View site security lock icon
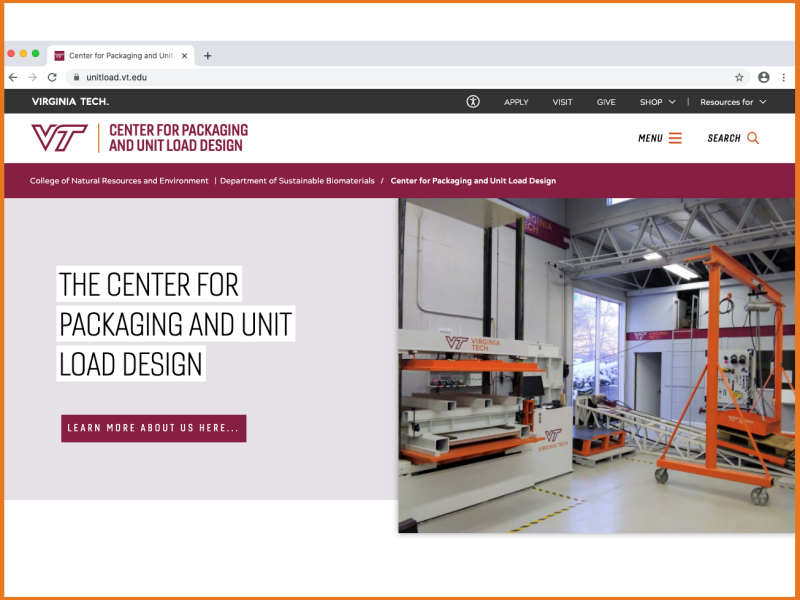This screenshot has width=800, height=600. (x=77, y=78)
